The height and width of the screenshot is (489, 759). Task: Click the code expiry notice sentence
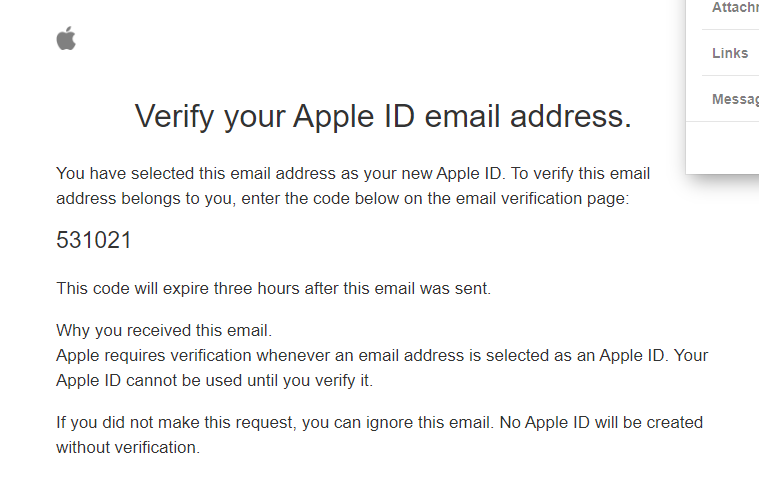point(273,289)
